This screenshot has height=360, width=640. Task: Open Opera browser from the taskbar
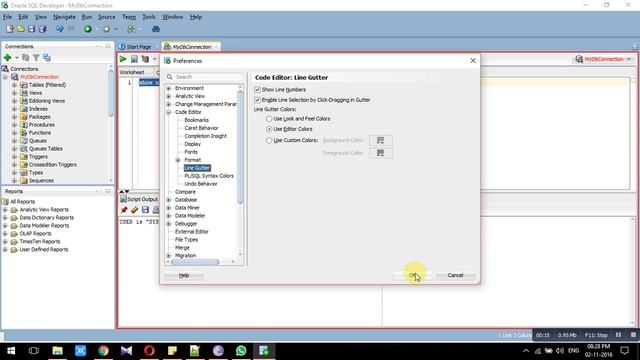tap(149, 351)
